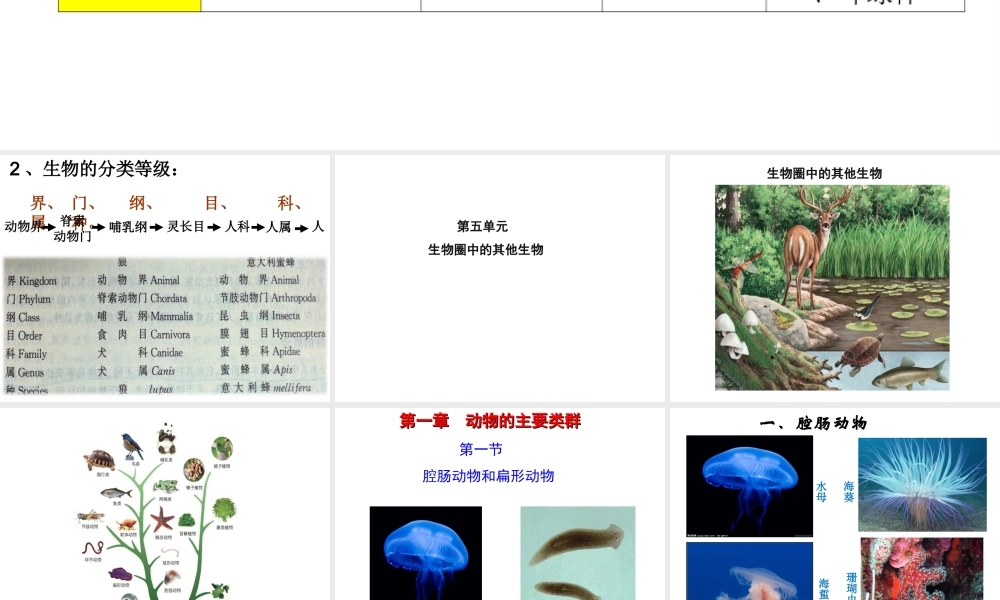Click the 目 Carnivora entry
This screenshot has height=600, width=1000.
click(x=164, y=334)
